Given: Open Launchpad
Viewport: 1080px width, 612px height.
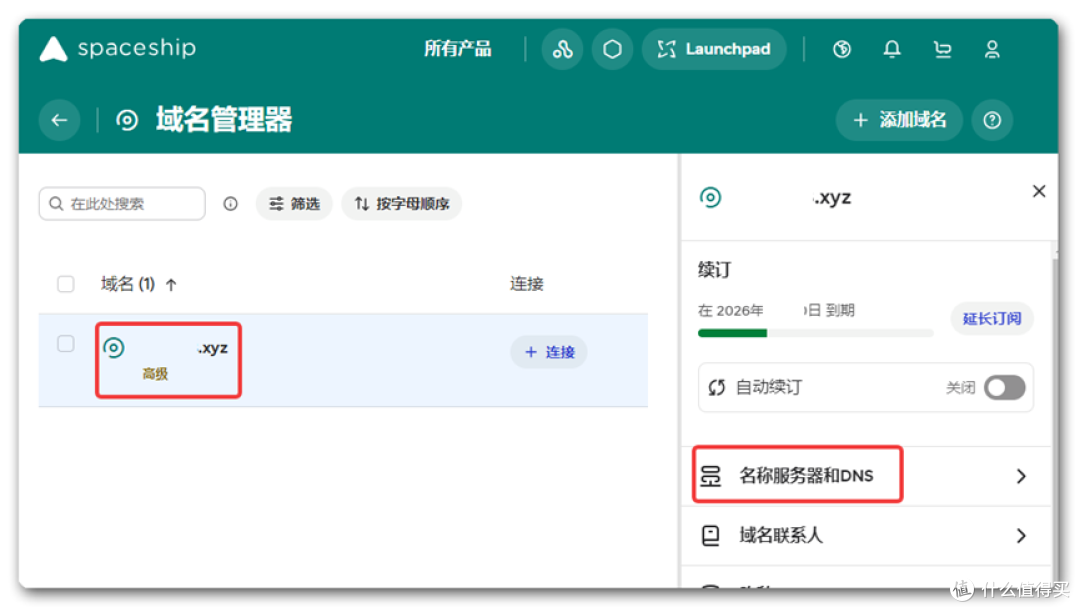Looking at the screenshot, I should (714, 49).
